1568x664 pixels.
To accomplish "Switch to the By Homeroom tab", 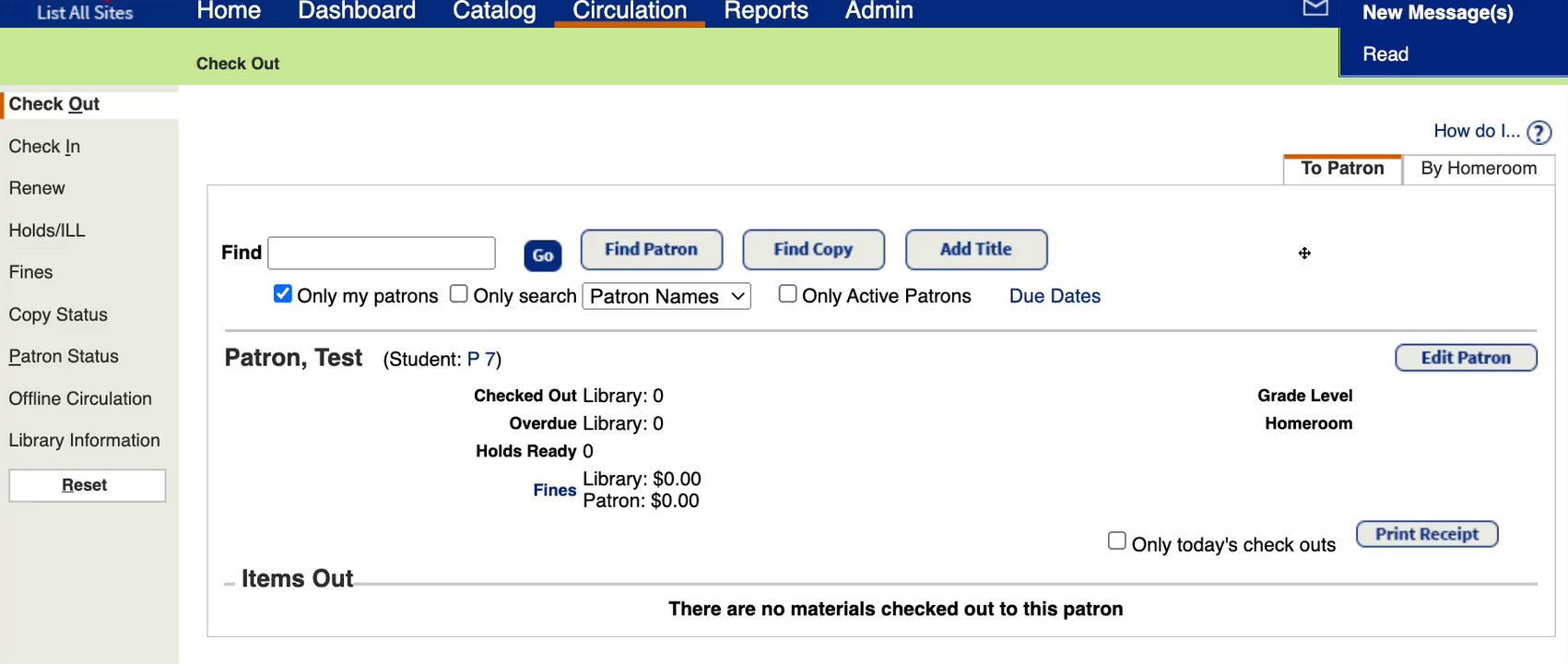I will tap(1478, 169).
